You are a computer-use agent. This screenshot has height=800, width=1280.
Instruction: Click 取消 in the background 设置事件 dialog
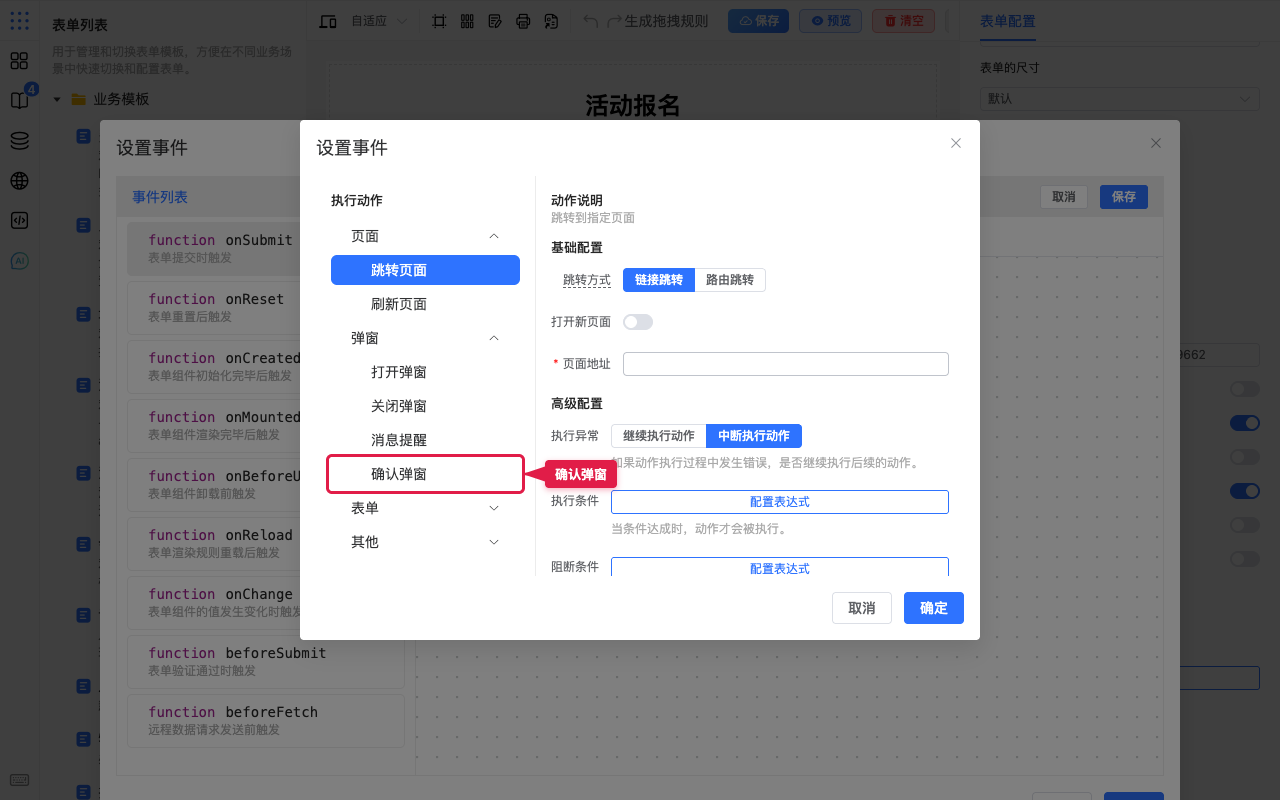(x=1064, y=197)
